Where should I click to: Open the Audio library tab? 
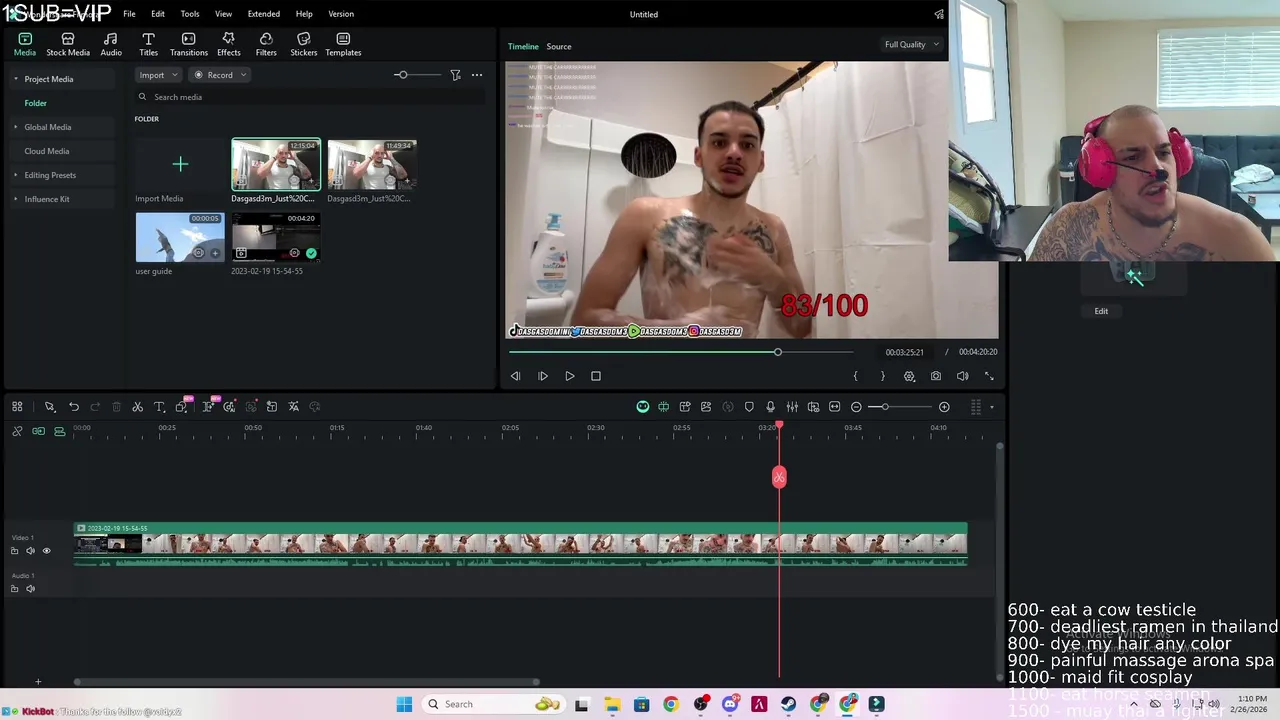pos(111,44)
